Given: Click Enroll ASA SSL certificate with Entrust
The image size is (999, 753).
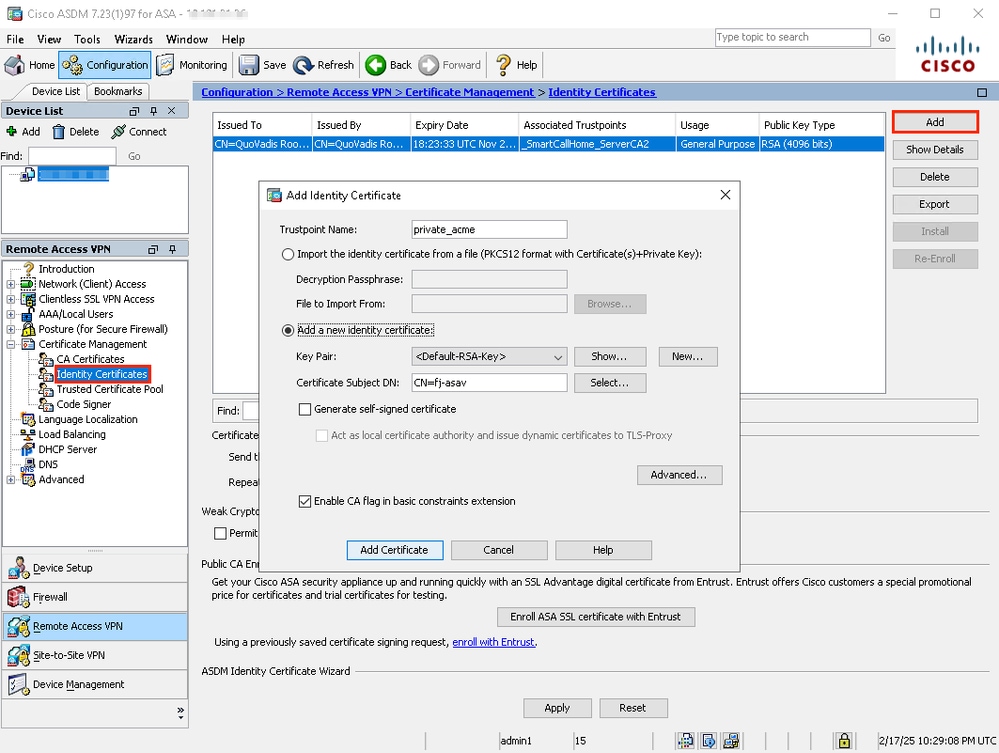Looking at the screenshot, I should pyautogui.click(x=596, y=617).
